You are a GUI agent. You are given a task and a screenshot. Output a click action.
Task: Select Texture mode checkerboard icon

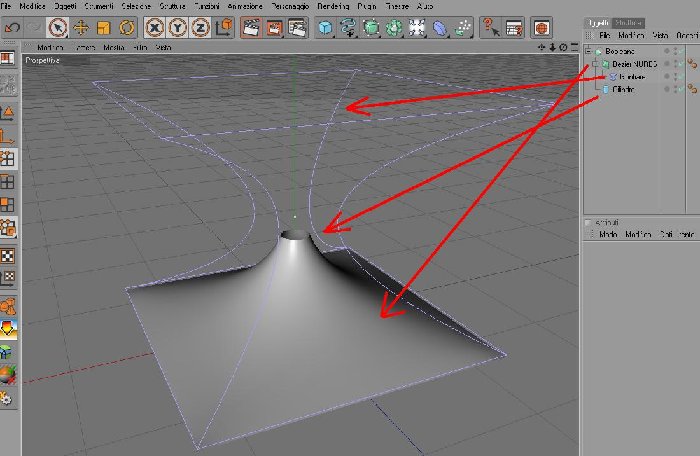pos(8,256)
